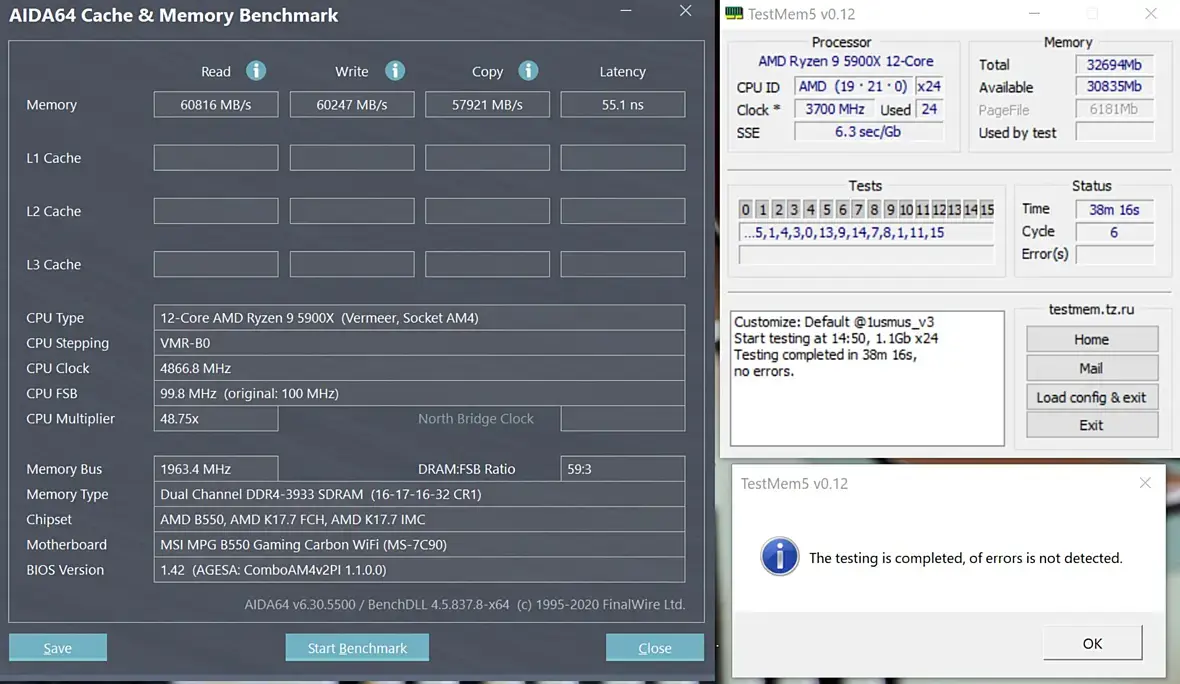The image size is (1180, 684).
Task: Click BIOS Version field 1.42
Action: [419, 570]
